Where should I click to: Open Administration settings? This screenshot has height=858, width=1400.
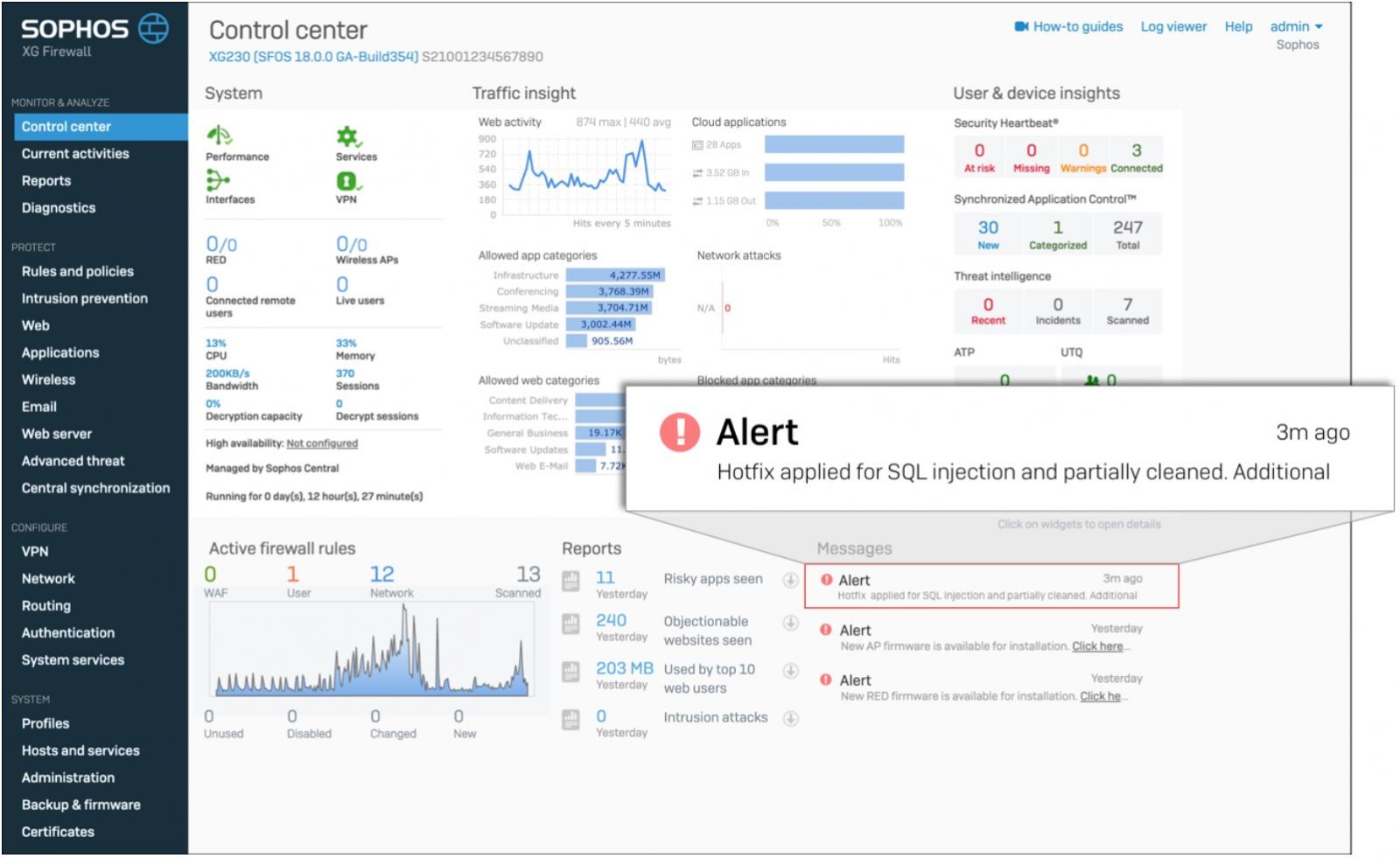click(68, 778)
